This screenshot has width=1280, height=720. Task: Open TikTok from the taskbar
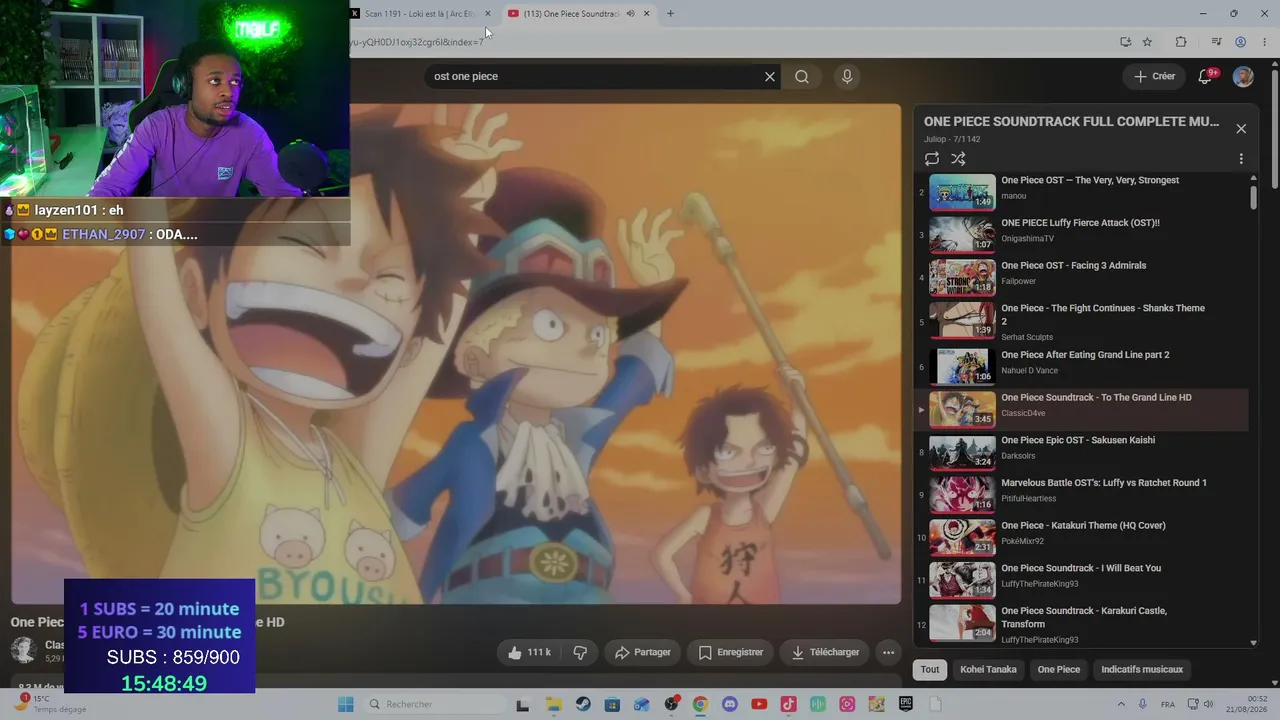coord(788,704)
